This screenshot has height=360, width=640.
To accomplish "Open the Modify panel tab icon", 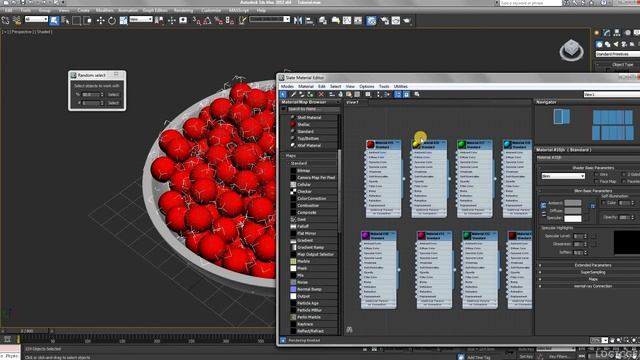I will [x=607, y=33].
